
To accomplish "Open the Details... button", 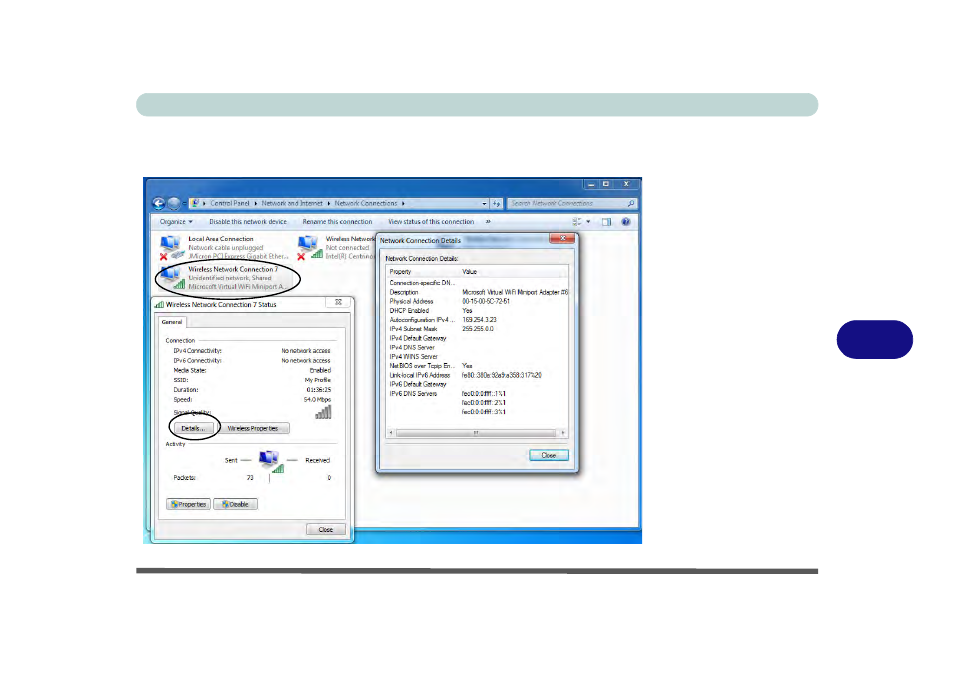I will pos(193,428).
